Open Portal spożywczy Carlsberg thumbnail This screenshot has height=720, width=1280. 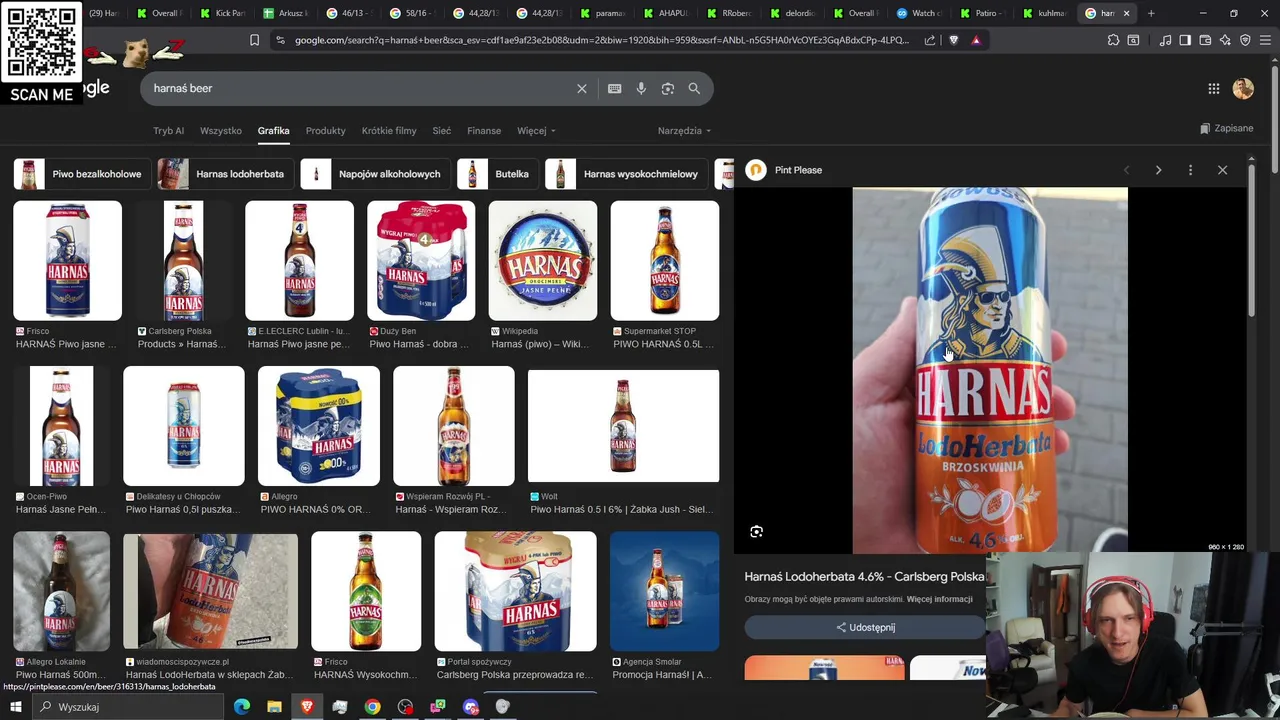coord(516,591)
